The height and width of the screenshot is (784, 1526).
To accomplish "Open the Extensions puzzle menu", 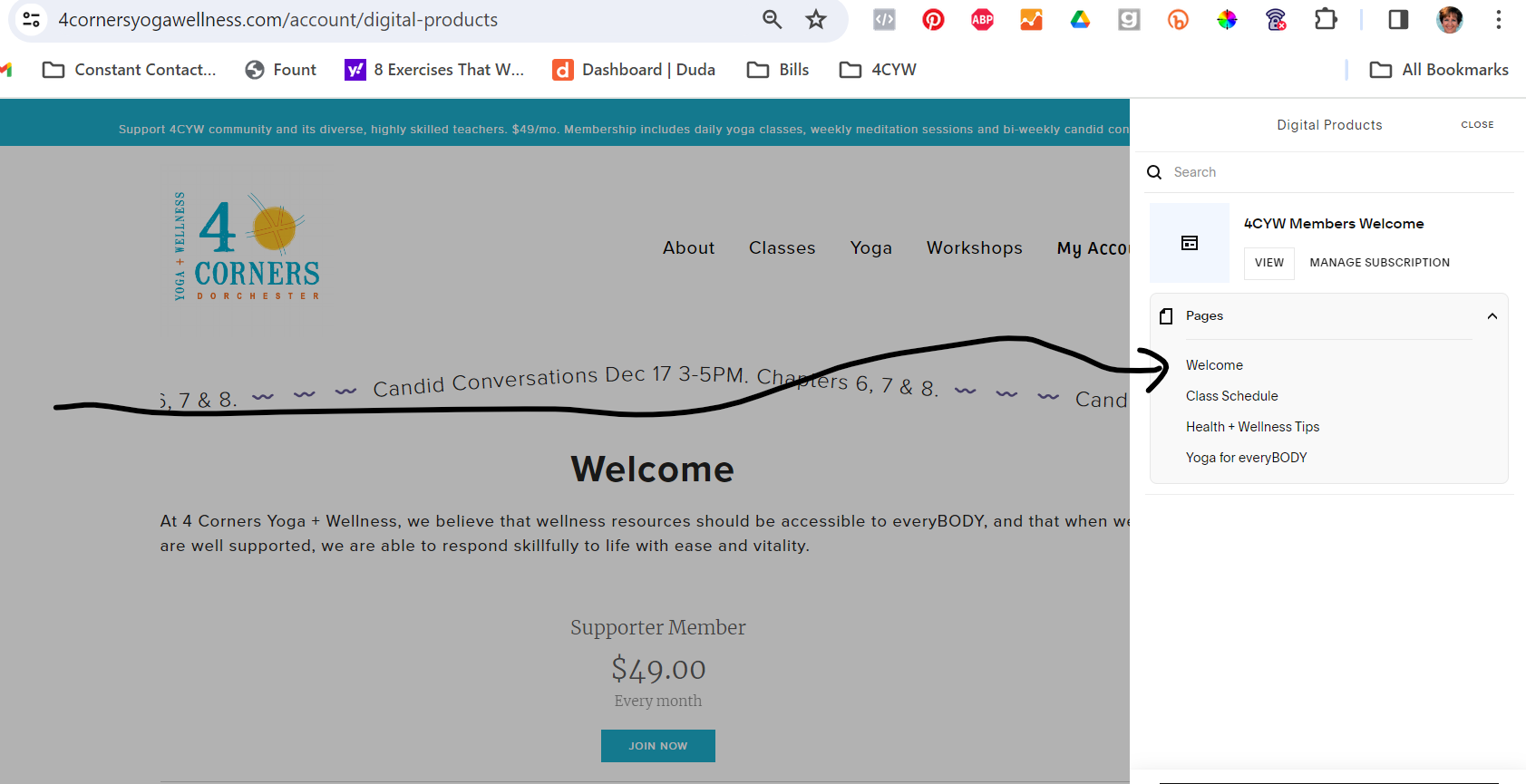I will [x=1326, y=19].
